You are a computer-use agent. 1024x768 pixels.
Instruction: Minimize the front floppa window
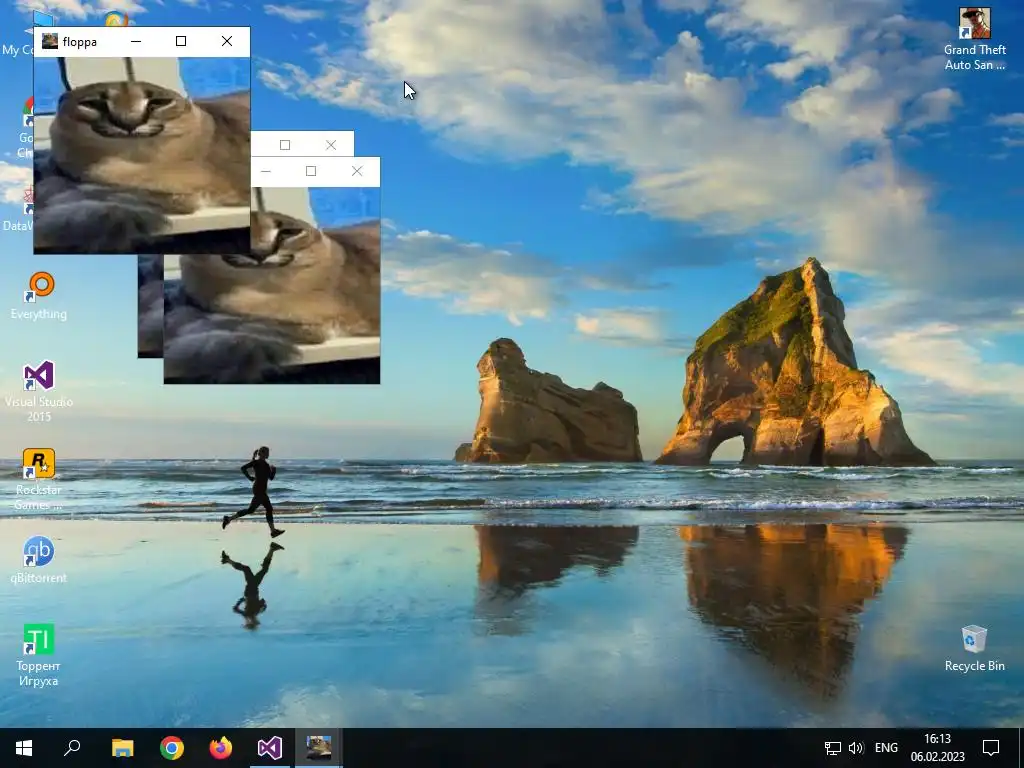point(136,41)
